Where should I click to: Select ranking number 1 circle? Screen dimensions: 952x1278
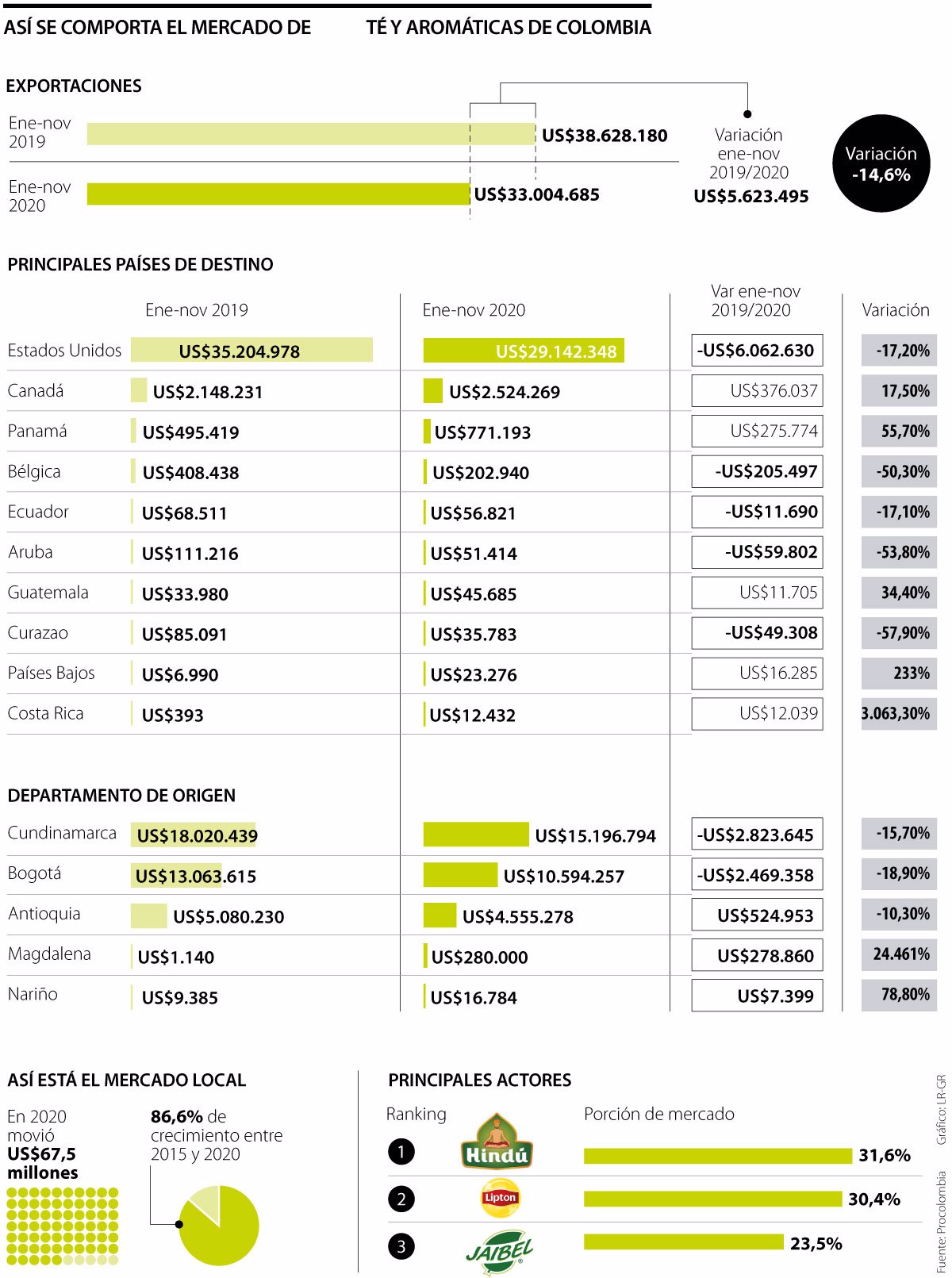tap(401, 1151)
